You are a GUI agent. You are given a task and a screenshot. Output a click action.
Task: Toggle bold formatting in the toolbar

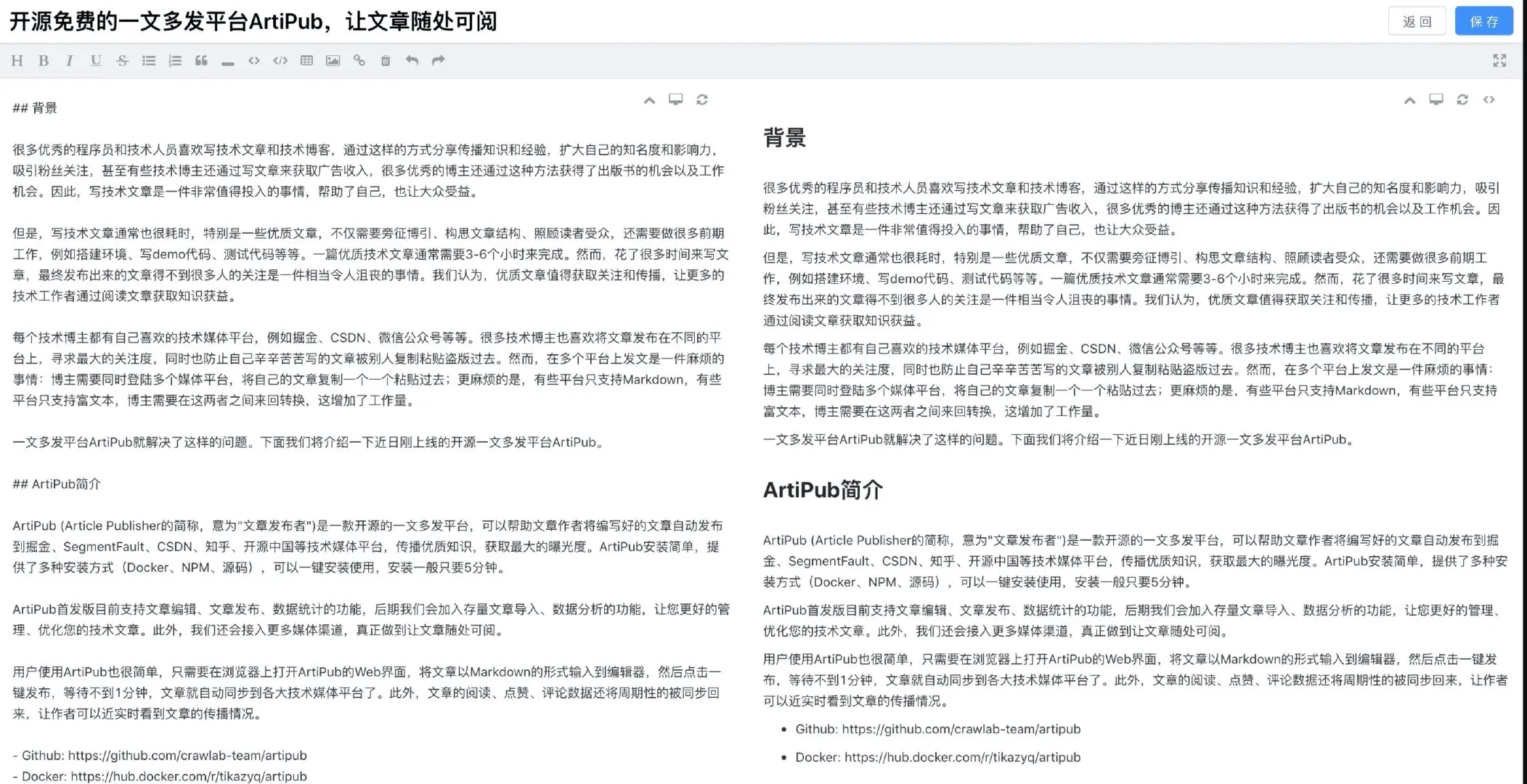(x=44, y=61)
